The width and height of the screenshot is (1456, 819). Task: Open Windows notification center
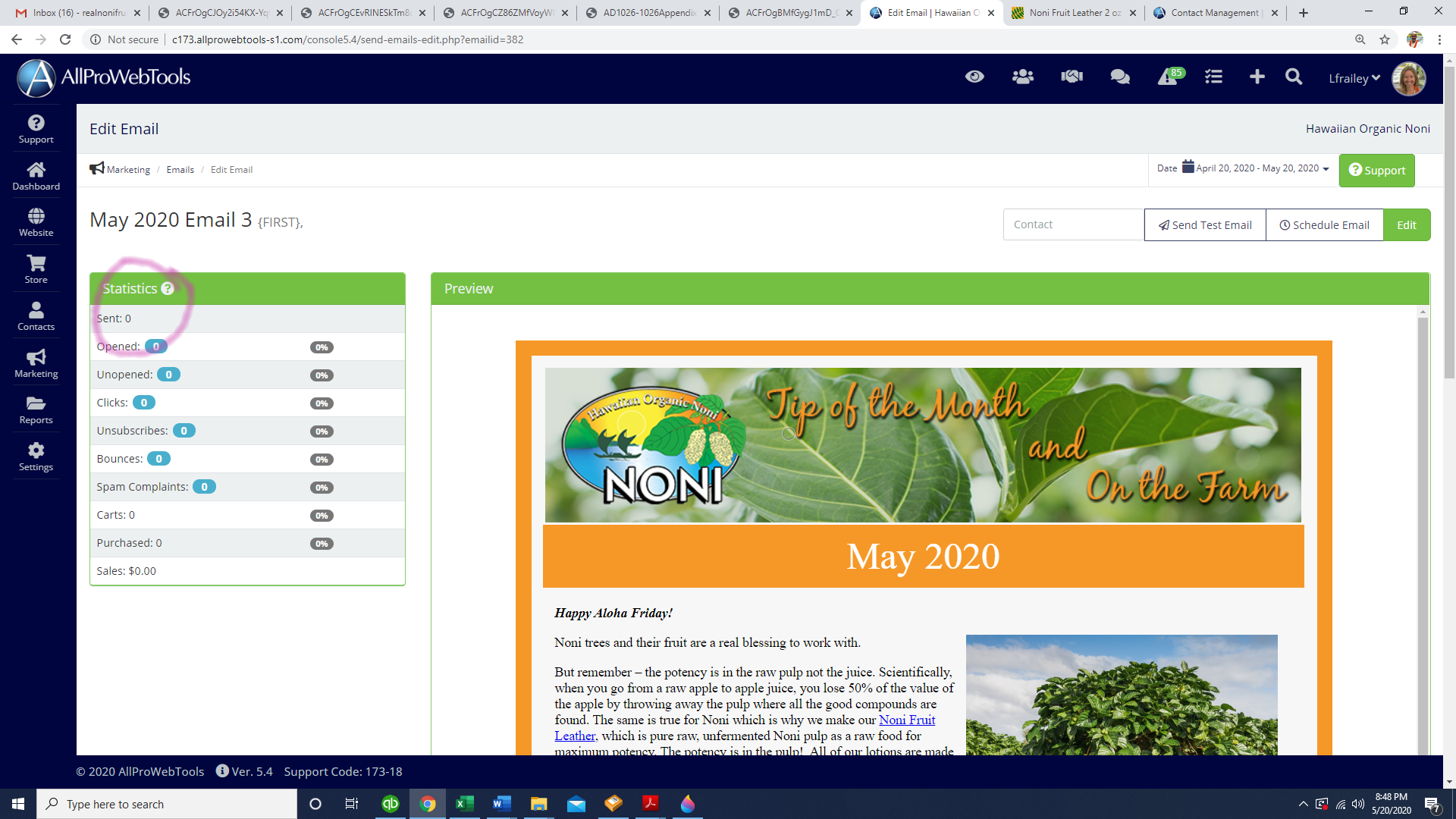[1432, 804]
